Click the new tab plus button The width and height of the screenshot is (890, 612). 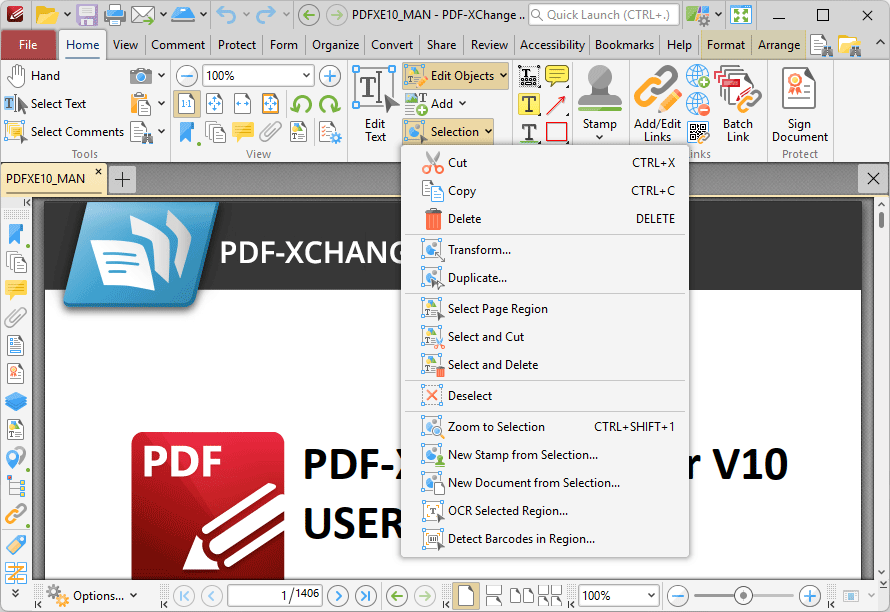coord(122,179)
